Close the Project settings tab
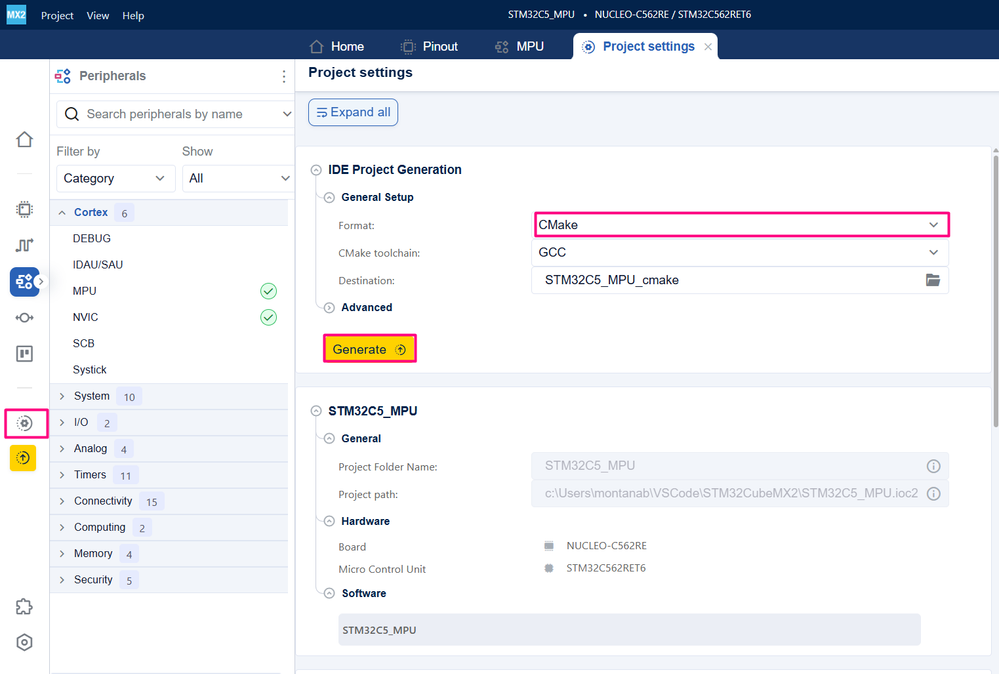The image size is (999, 674). coord(708,47)
